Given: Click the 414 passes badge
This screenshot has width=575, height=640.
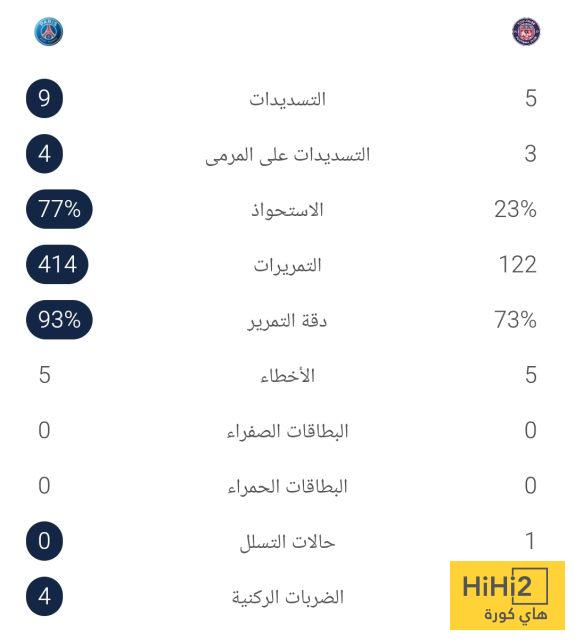Looking at the screenshot, I should [57, 264].
